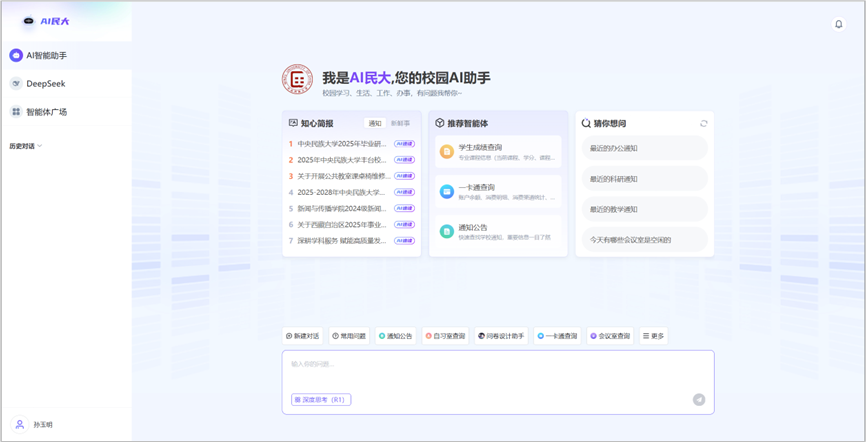
Task: Refresh the 猜你想问 suggestions
Action: 703,124
